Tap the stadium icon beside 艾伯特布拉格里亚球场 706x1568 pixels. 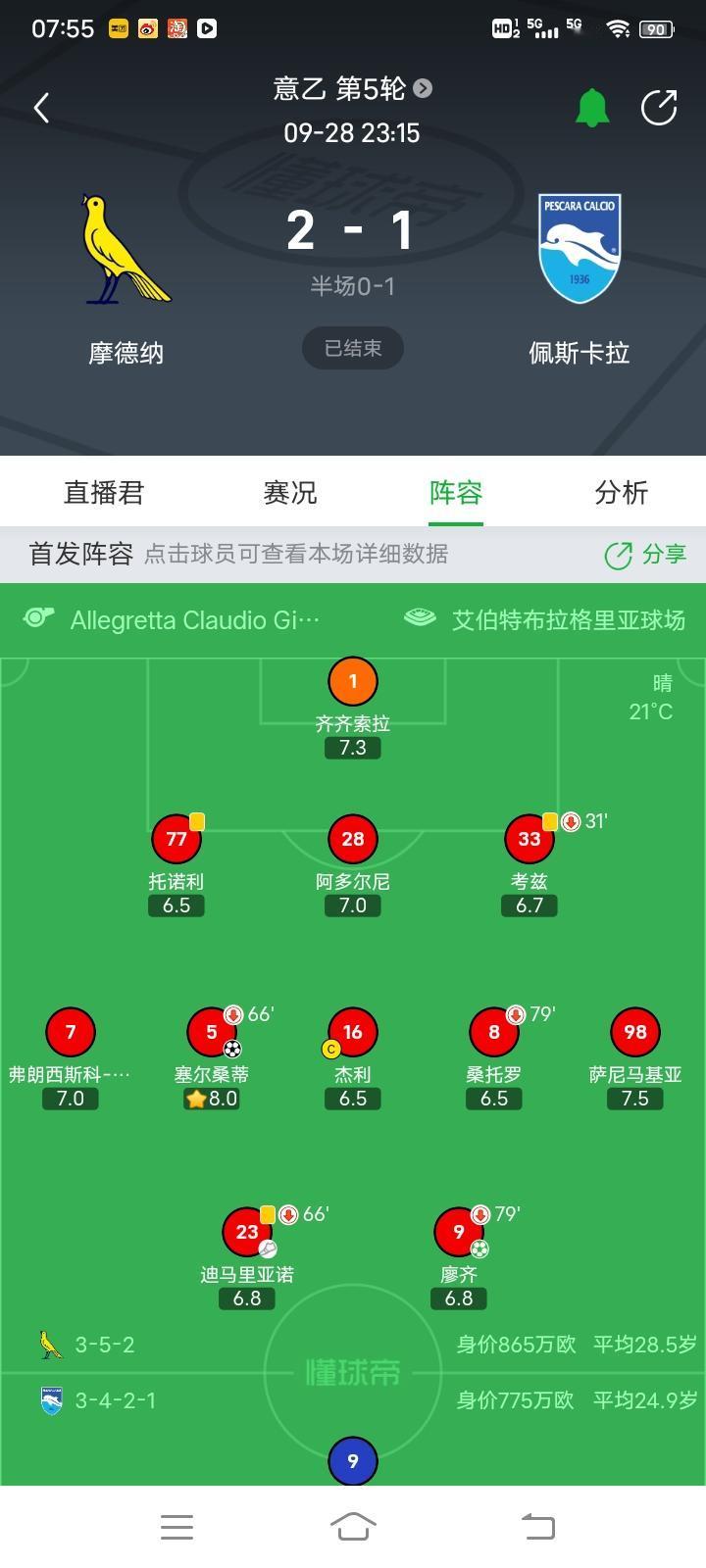point(420,618)
